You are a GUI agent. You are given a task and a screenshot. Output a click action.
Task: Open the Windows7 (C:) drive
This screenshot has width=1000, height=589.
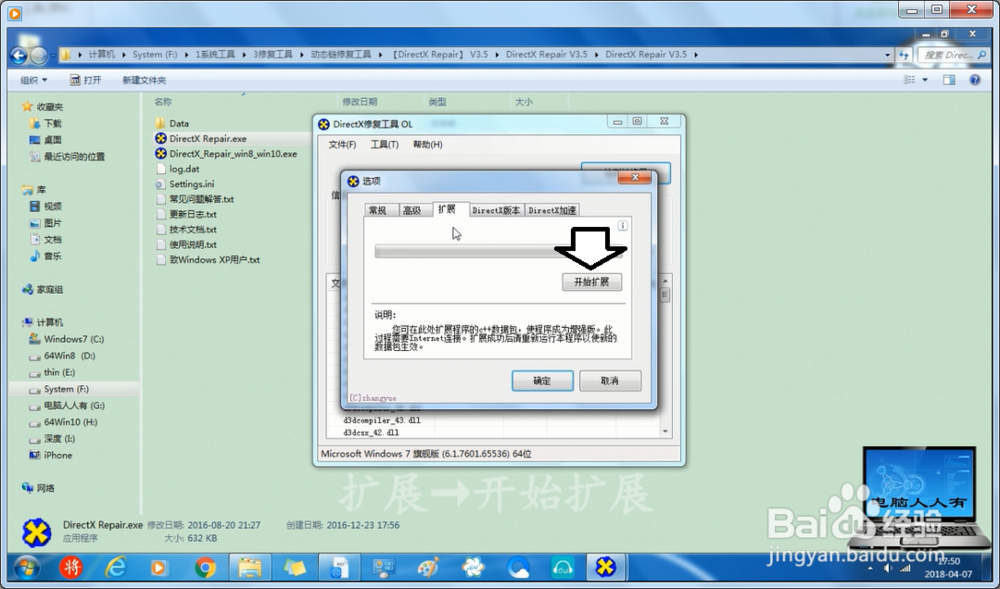click(x=66, y=339)
